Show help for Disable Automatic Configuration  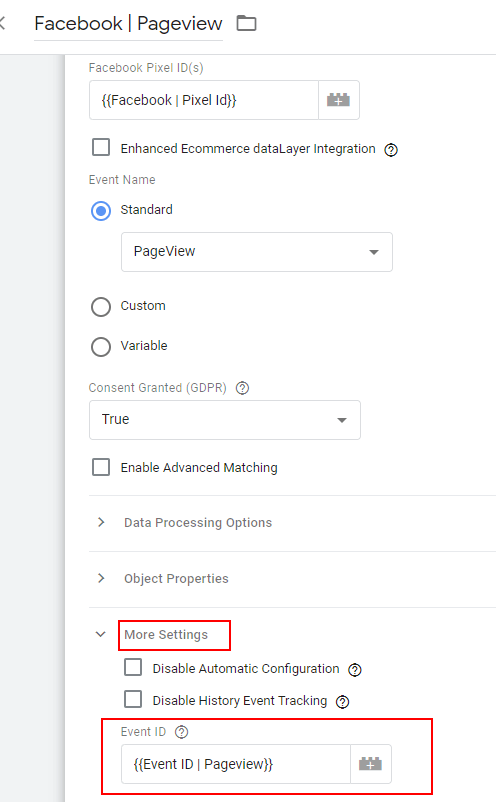[x=355, y=670]
